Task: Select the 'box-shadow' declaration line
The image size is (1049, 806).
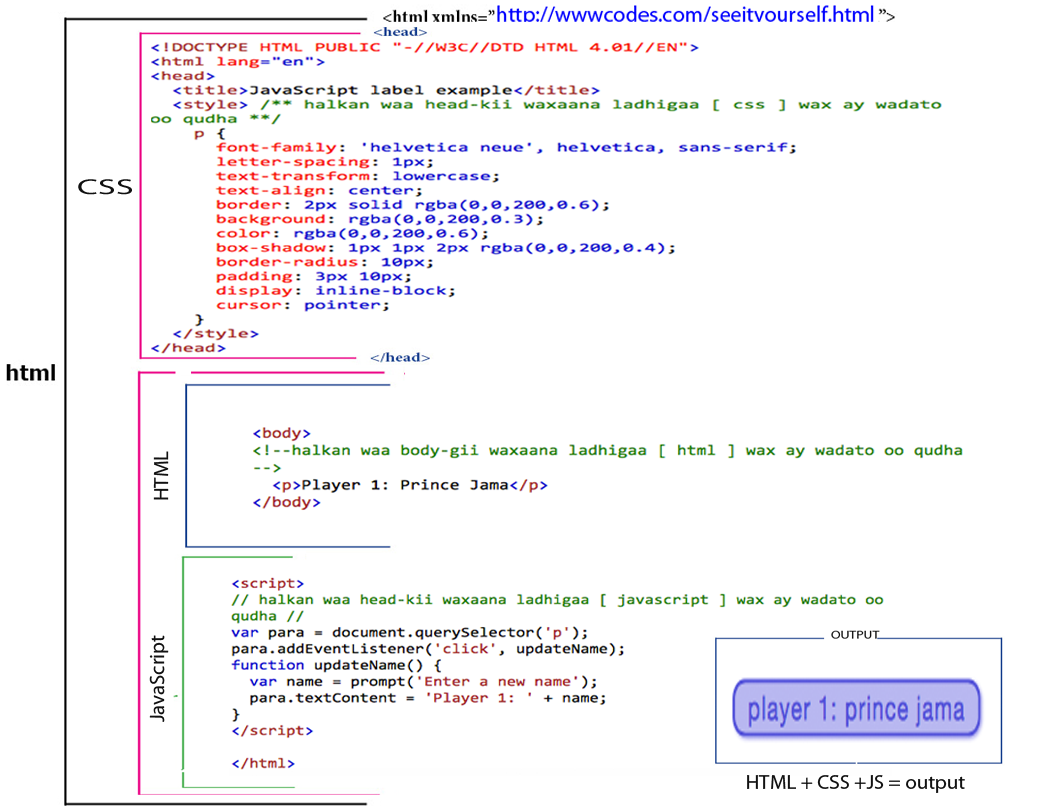Action: point(446,248)
